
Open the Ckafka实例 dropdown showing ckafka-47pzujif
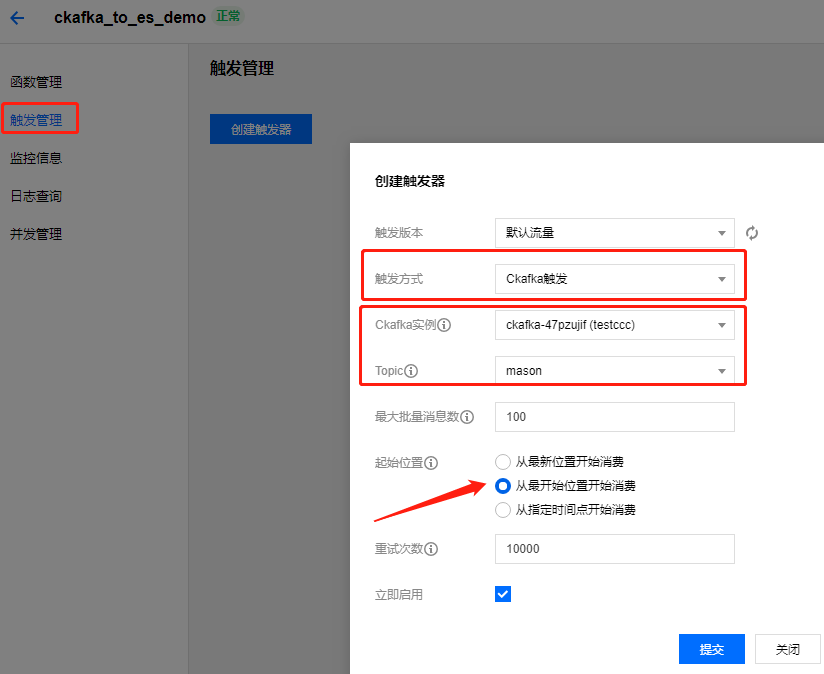pyautogui.click(x=614, y=325)
